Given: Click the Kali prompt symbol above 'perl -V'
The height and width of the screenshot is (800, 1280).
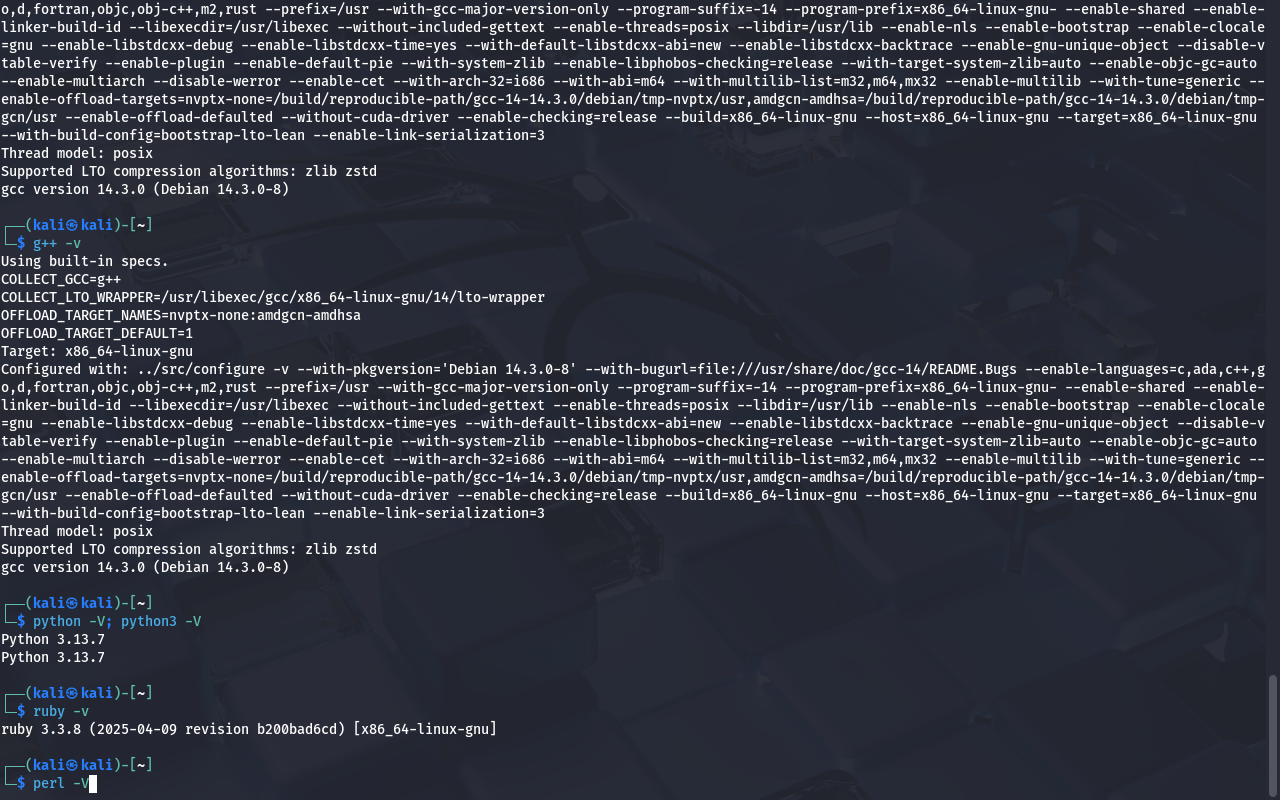Looking at the screenshot, I should point(71,765).
